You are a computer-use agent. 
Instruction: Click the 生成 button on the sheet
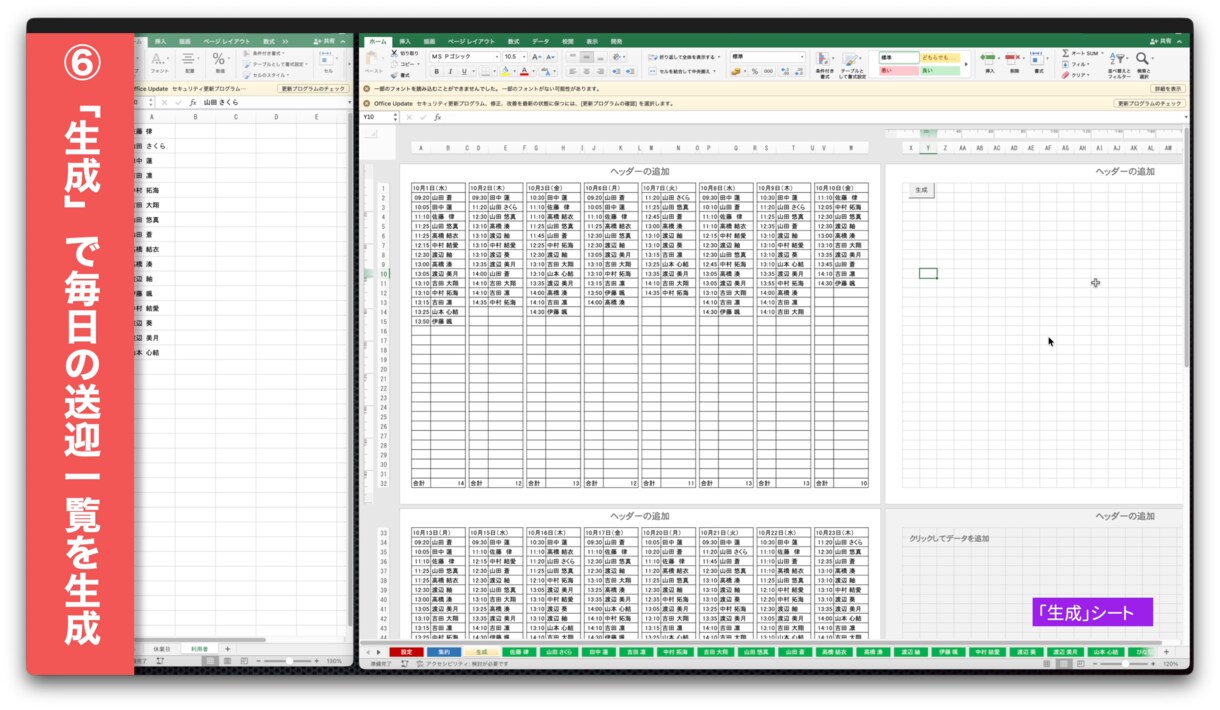921,190
